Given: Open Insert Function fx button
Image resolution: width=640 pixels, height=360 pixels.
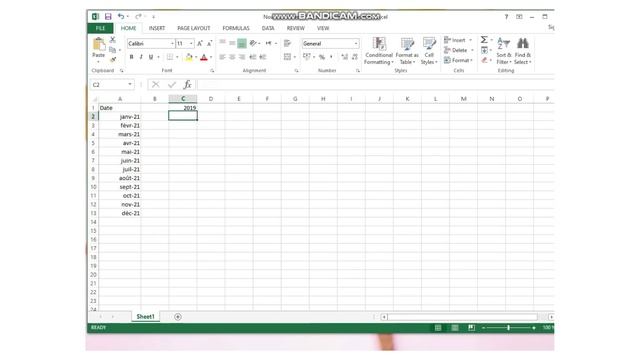Looking at the screenshot, I should click(x=187, y=84).
